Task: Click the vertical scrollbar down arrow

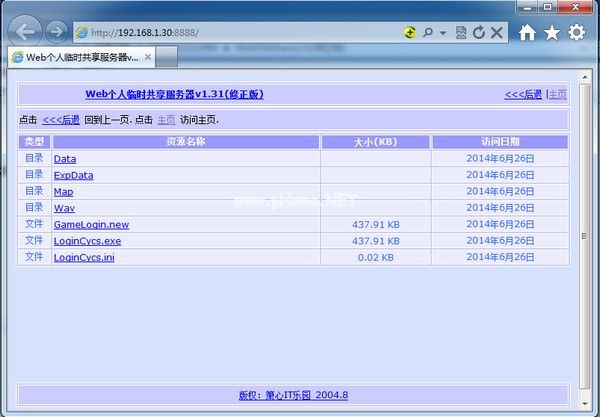Action: pos(585,405)
